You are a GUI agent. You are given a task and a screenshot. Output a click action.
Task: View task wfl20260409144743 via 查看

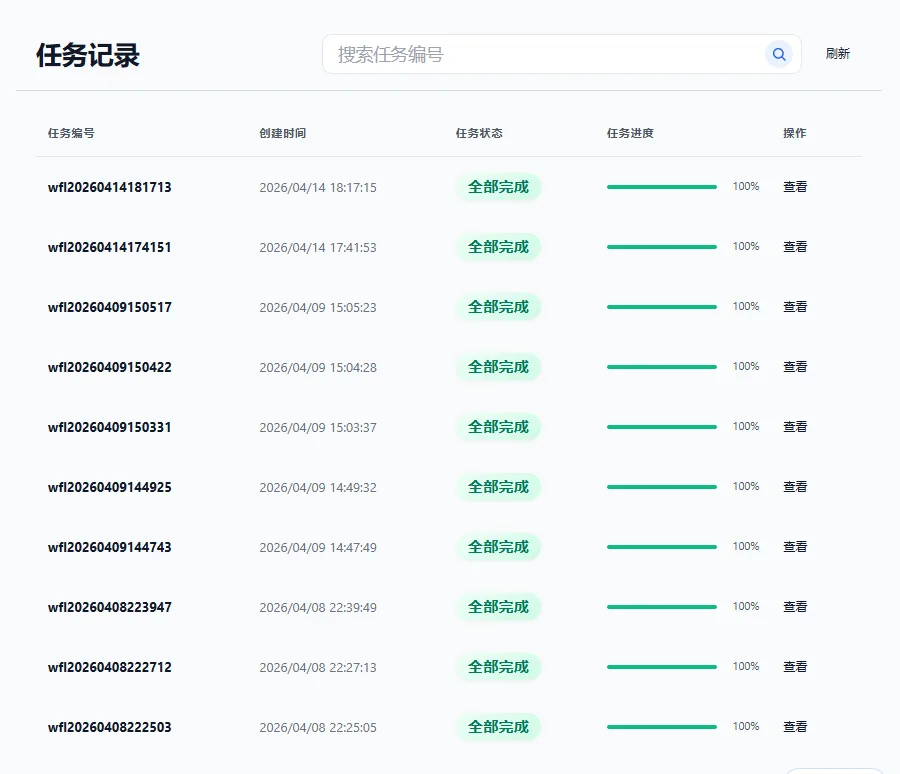[x=795, y=547]
